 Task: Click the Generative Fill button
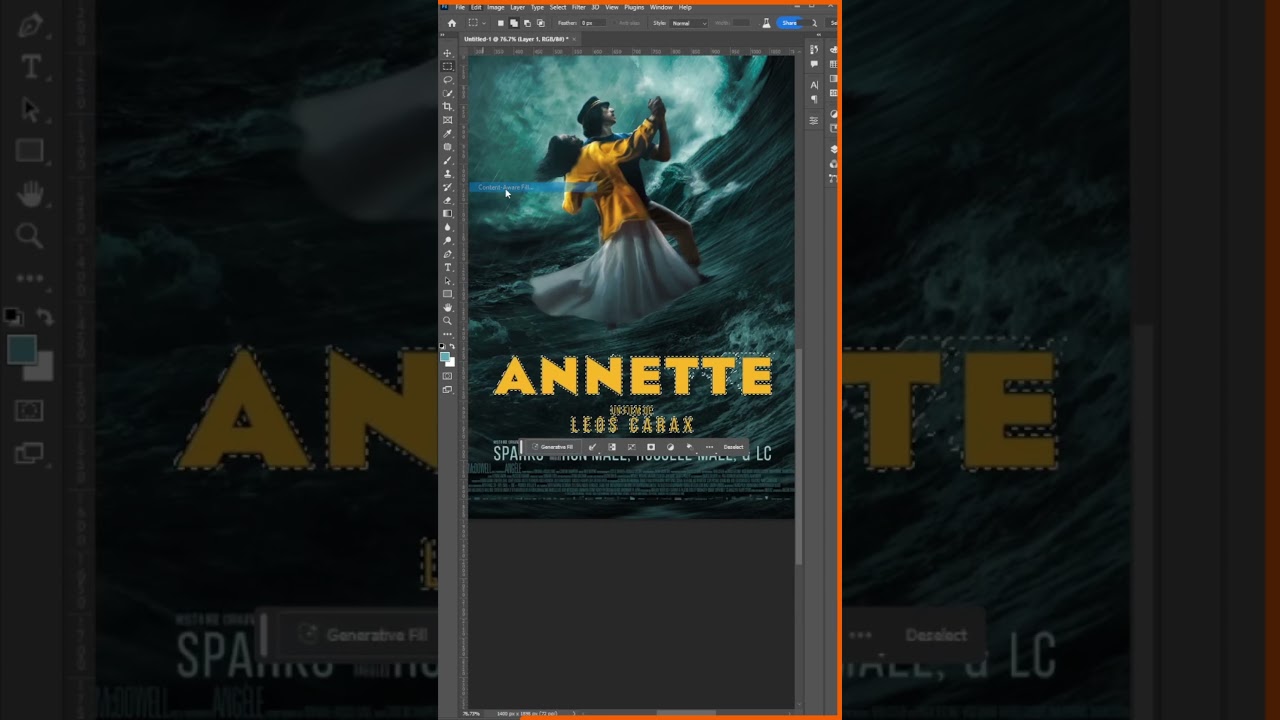point(553,447)
